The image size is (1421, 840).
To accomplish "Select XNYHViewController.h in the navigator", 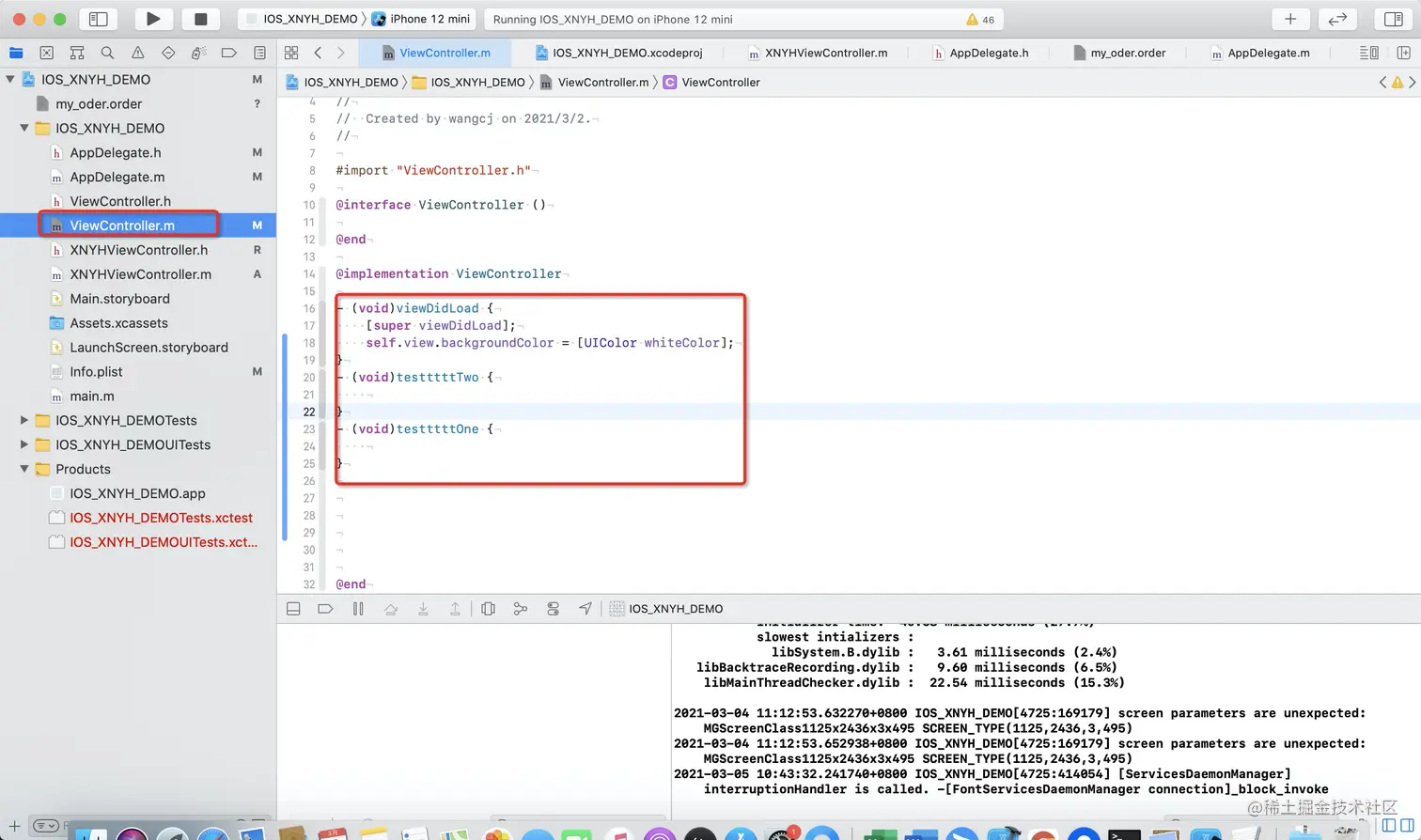I will click(138, 250).
